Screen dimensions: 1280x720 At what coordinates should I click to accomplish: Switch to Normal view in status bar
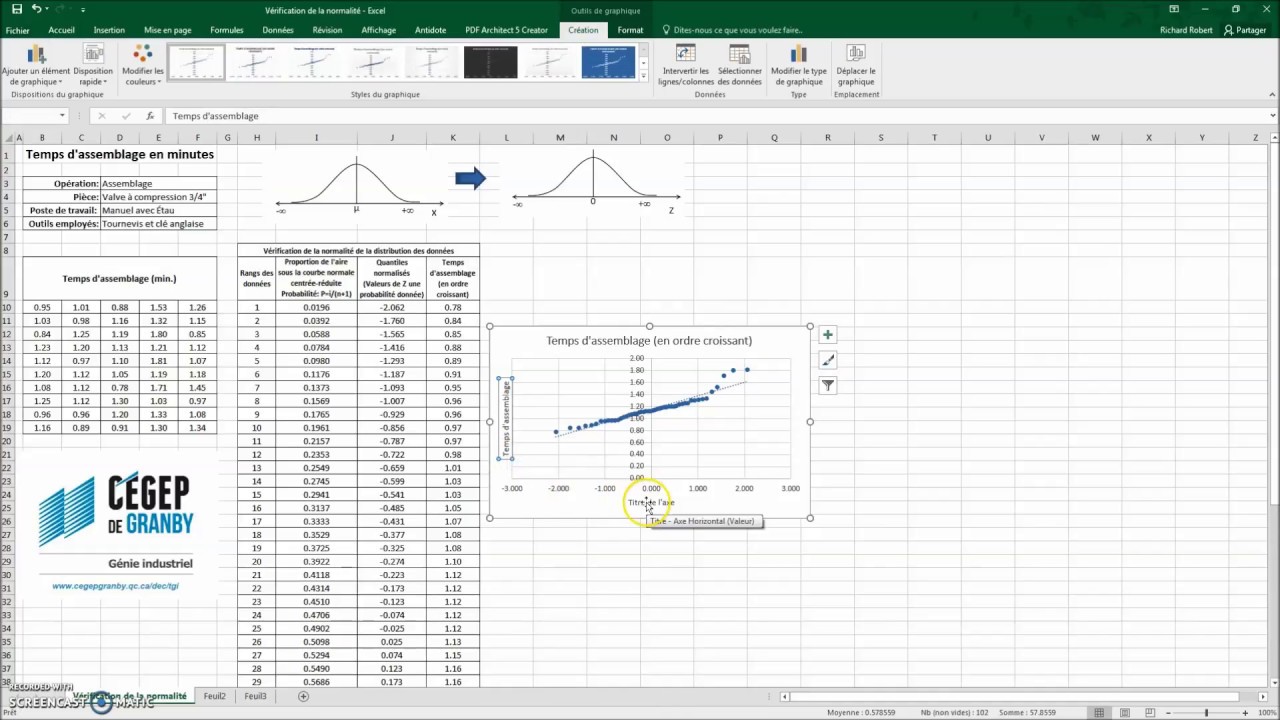(1100, 712)
